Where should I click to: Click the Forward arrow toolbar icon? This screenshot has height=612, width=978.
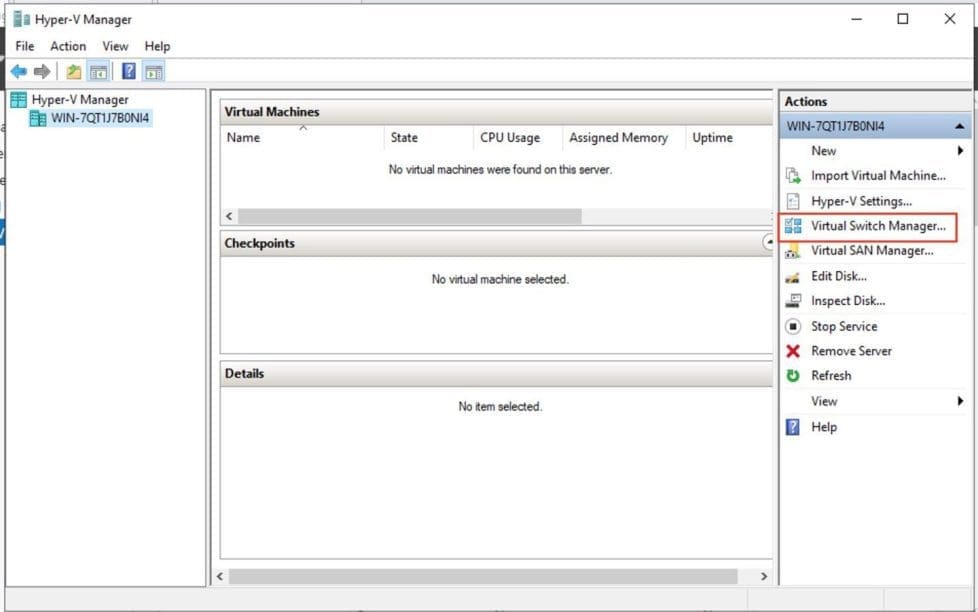(x=42, y=71)
